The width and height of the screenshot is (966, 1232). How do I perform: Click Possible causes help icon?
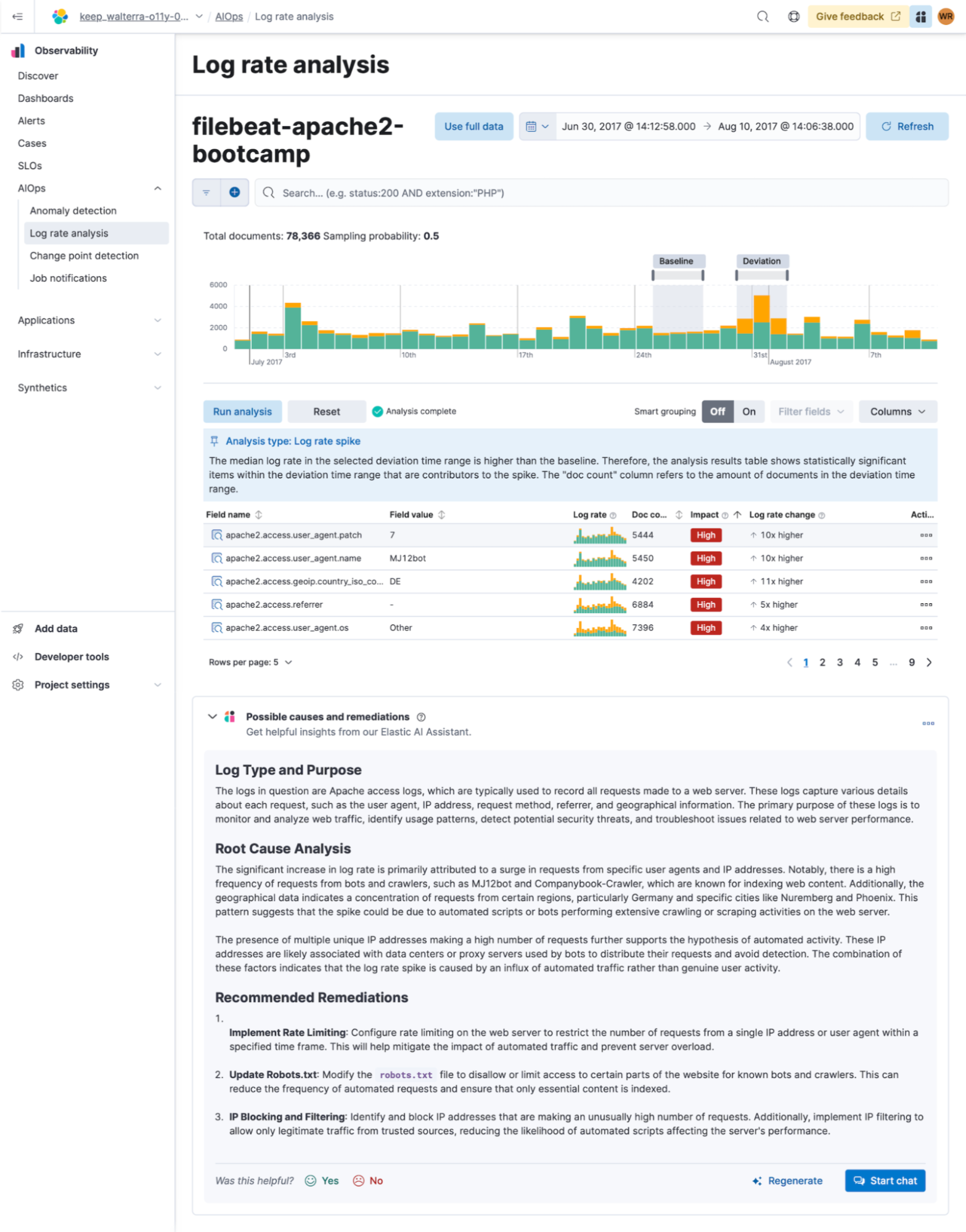[x=421, y=717]
